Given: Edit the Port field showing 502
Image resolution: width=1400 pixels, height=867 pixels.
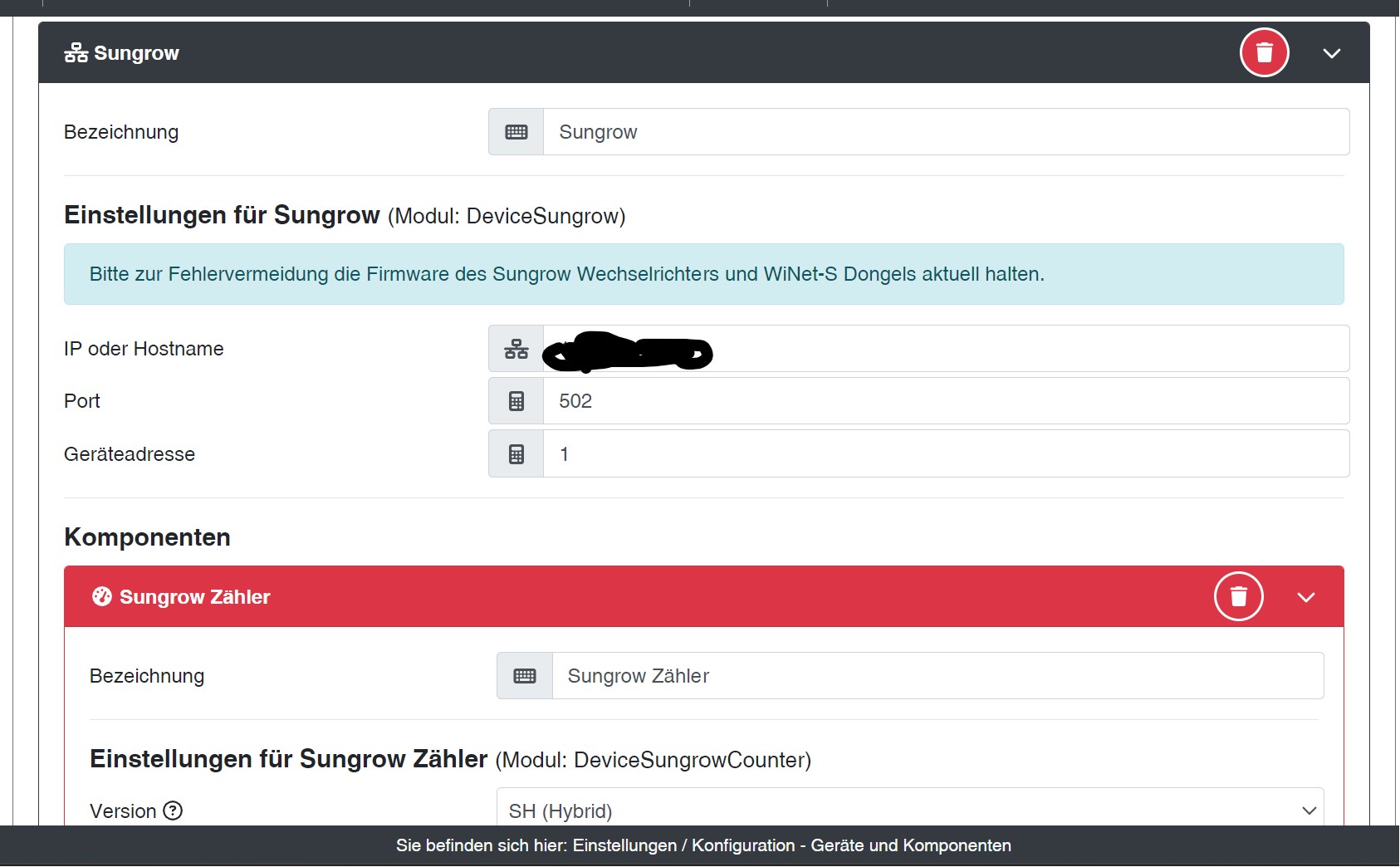Looking at the screenshot, I should pos(946,401).
